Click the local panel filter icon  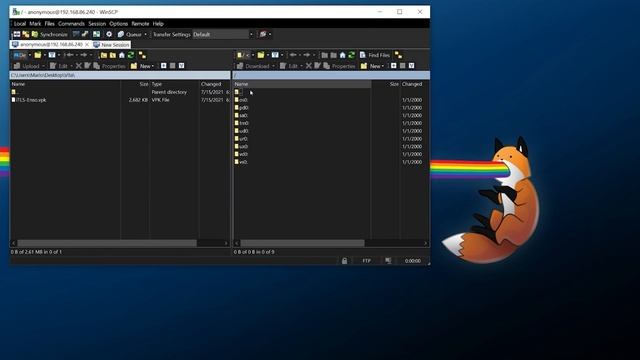click(x=52, y=55)
